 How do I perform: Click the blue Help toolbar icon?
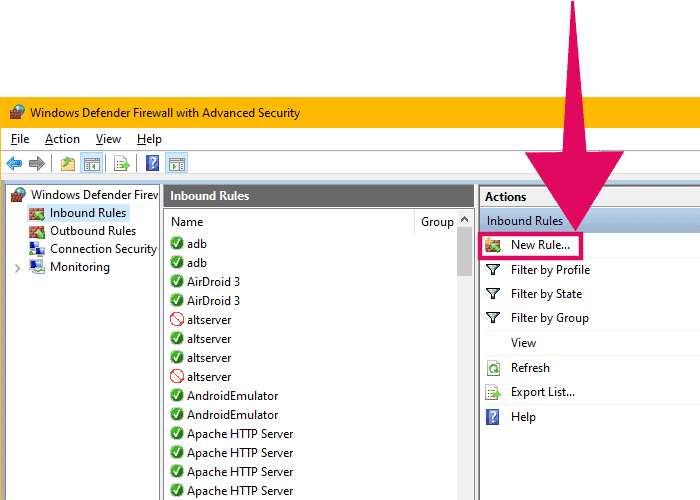click(x=152, y=163)
